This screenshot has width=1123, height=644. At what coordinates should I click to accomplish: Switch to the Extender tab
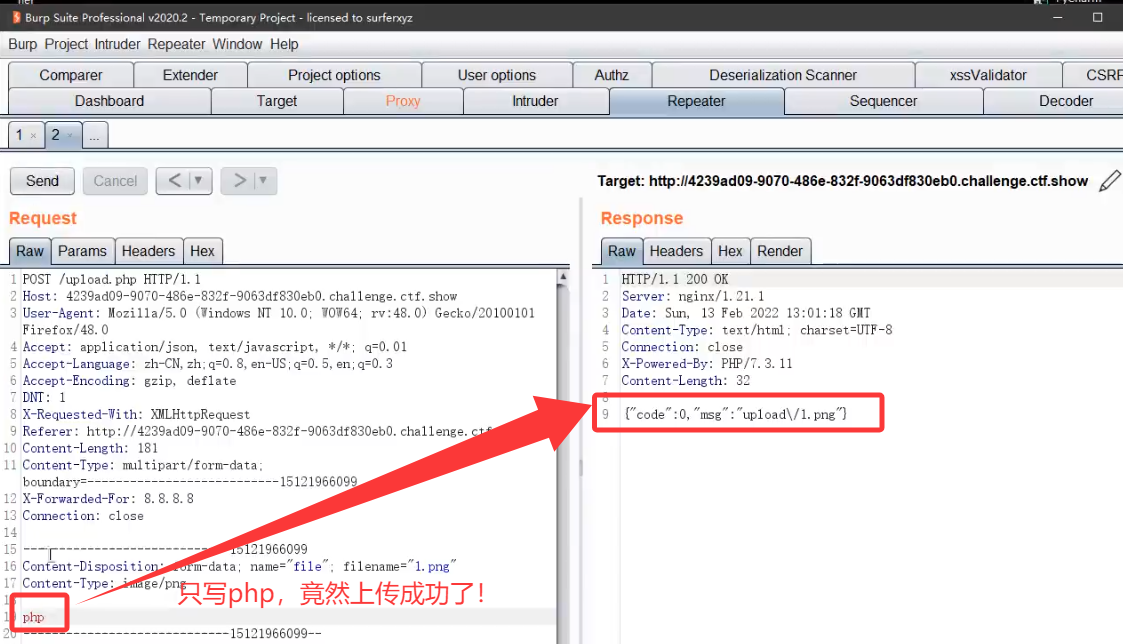coord(190,75)
